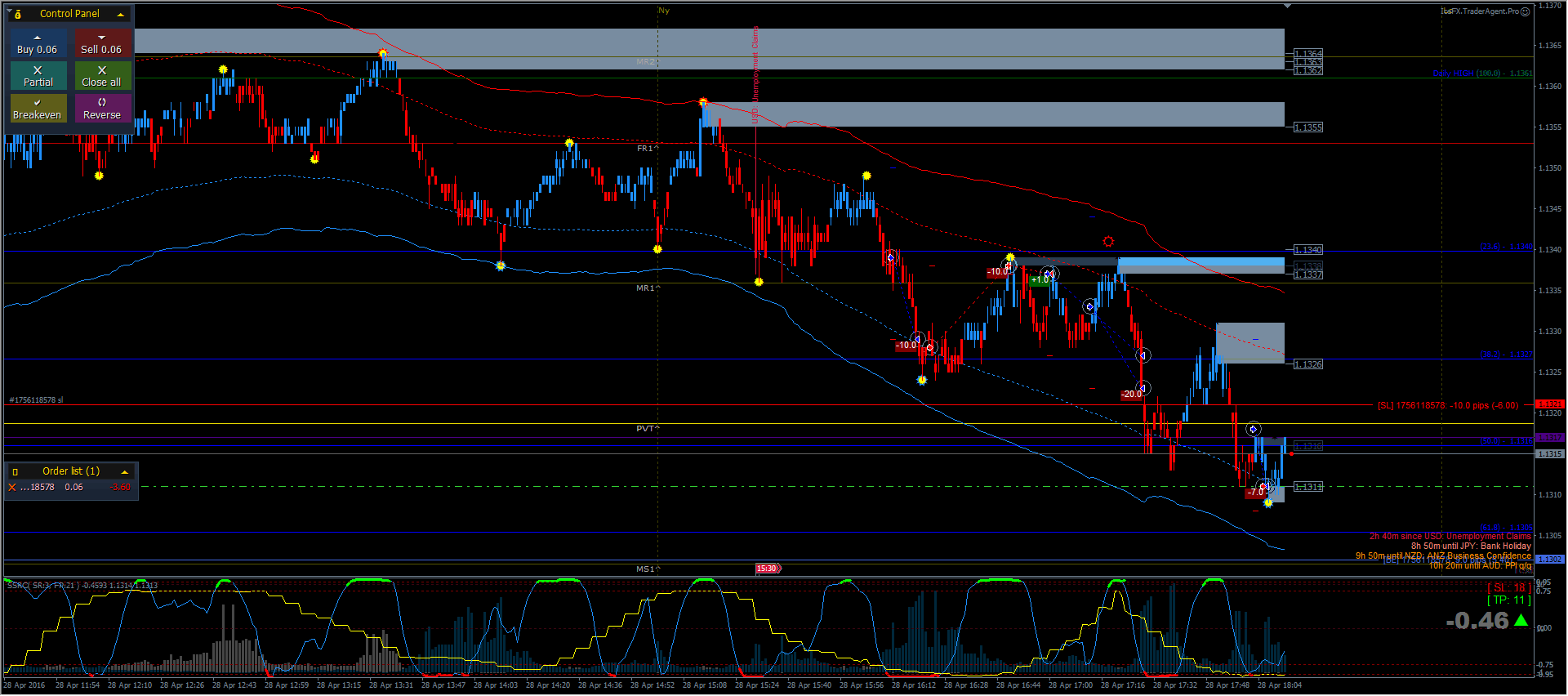The image size is (1568, 696).
Task: Click the money bag icon in Control Panel
Action: pyautogui.click(x=18, y=14)
